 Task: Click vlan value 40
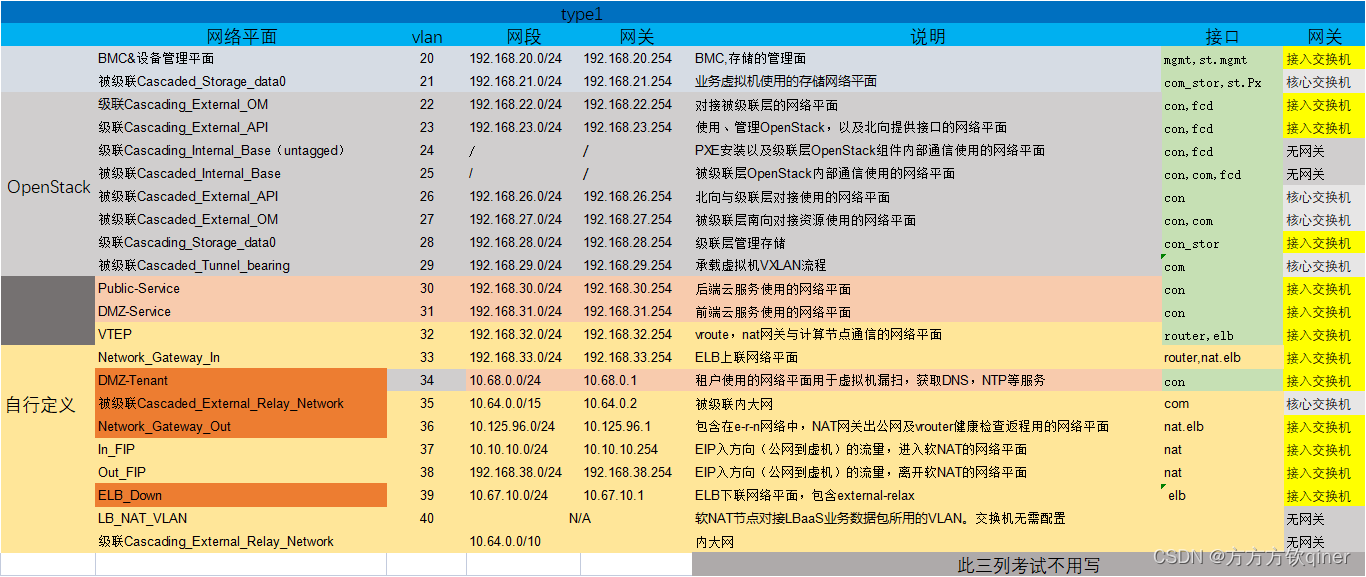[x=427, y=519]
